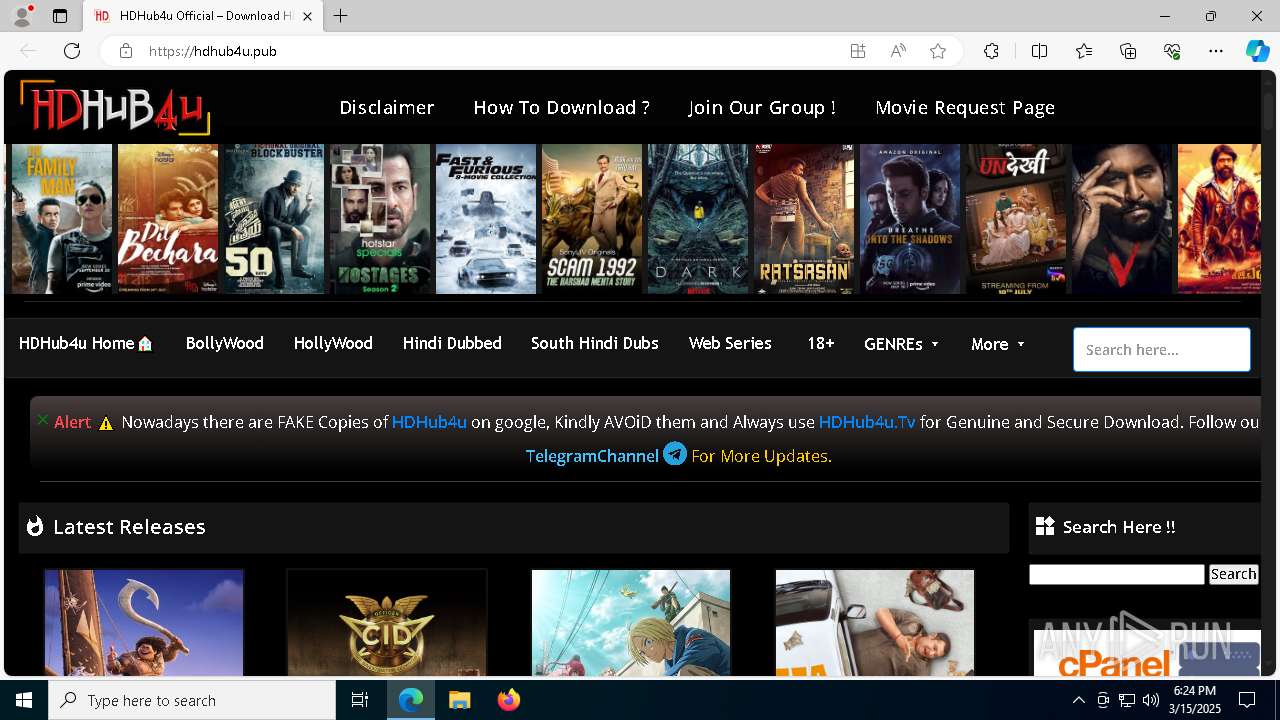Open the Fast & Furious collection poster

point(486,218)
